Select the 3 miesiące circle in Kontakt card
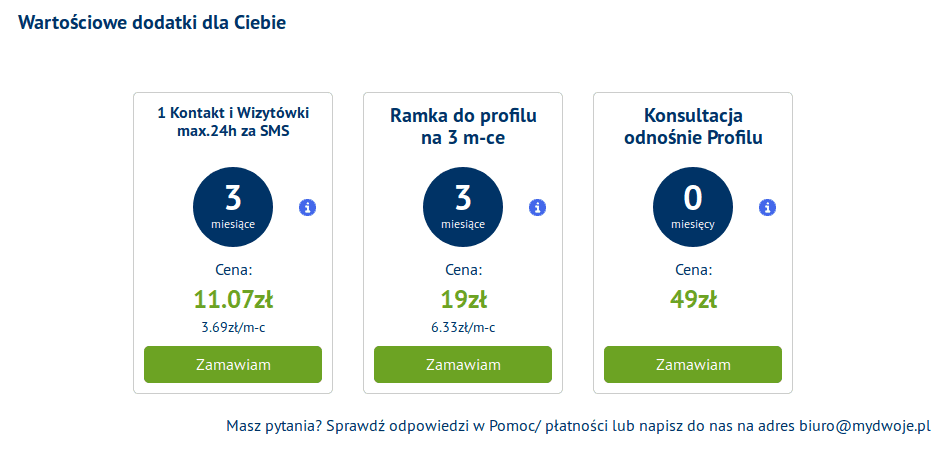Image resolution: width=944 pixels, height=454 pixels. 233,207
